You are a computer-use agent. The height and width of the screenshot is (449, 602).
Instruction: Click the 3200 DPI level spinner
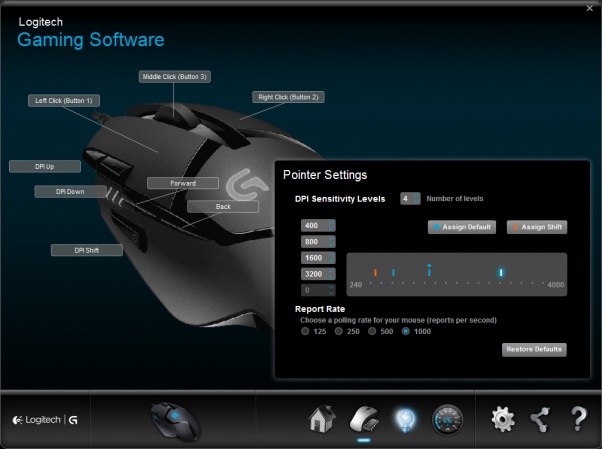[318, 272]
